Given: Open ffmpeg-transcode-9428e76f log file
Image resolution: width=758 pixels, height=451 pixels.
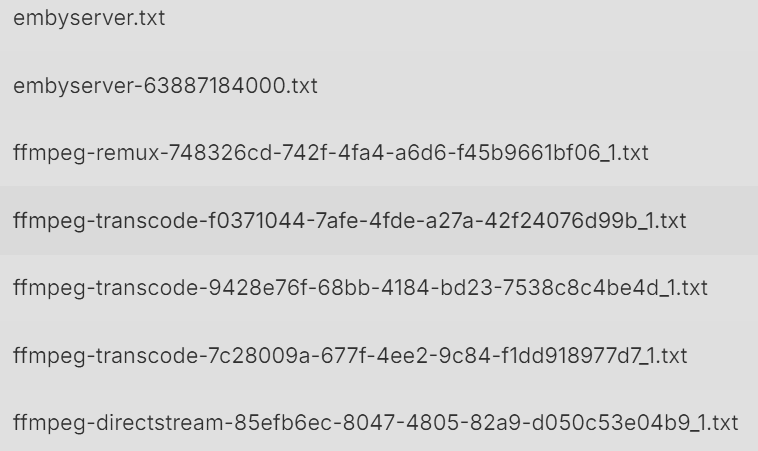Looking at the screenshot, I should tap(379, 288).
